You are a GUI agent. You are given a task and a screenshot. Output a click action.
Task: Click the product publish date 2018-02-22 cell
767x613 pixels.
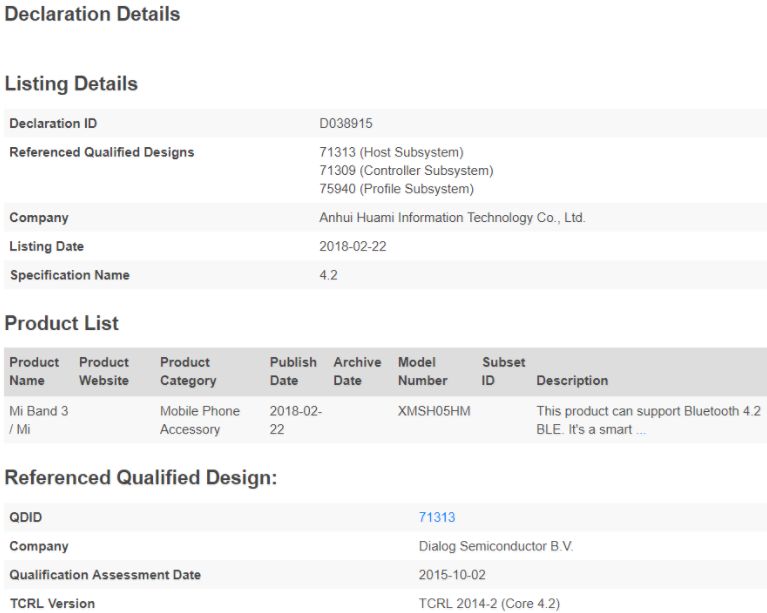click(295, 420)
